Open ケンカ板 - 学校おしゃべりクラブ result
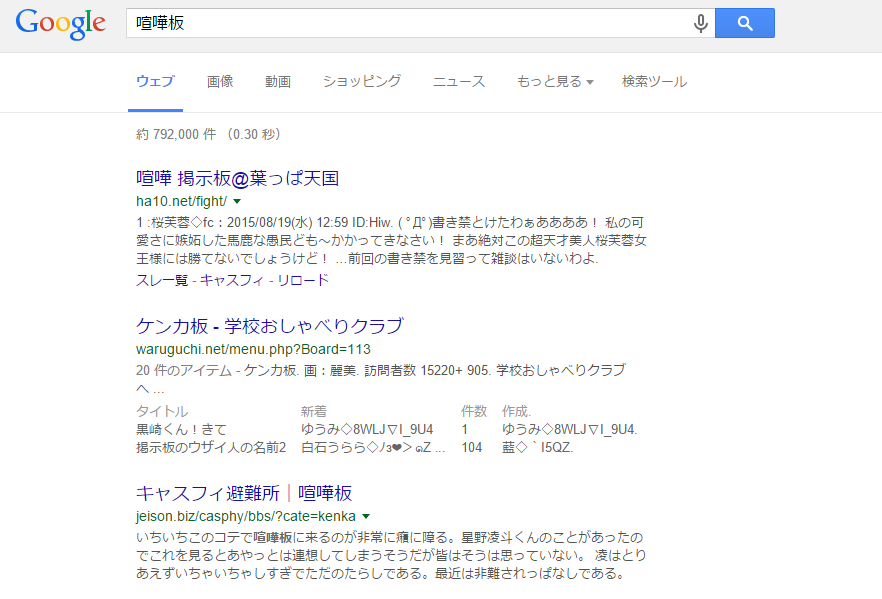The image size is (882, 599). (270, 326)
